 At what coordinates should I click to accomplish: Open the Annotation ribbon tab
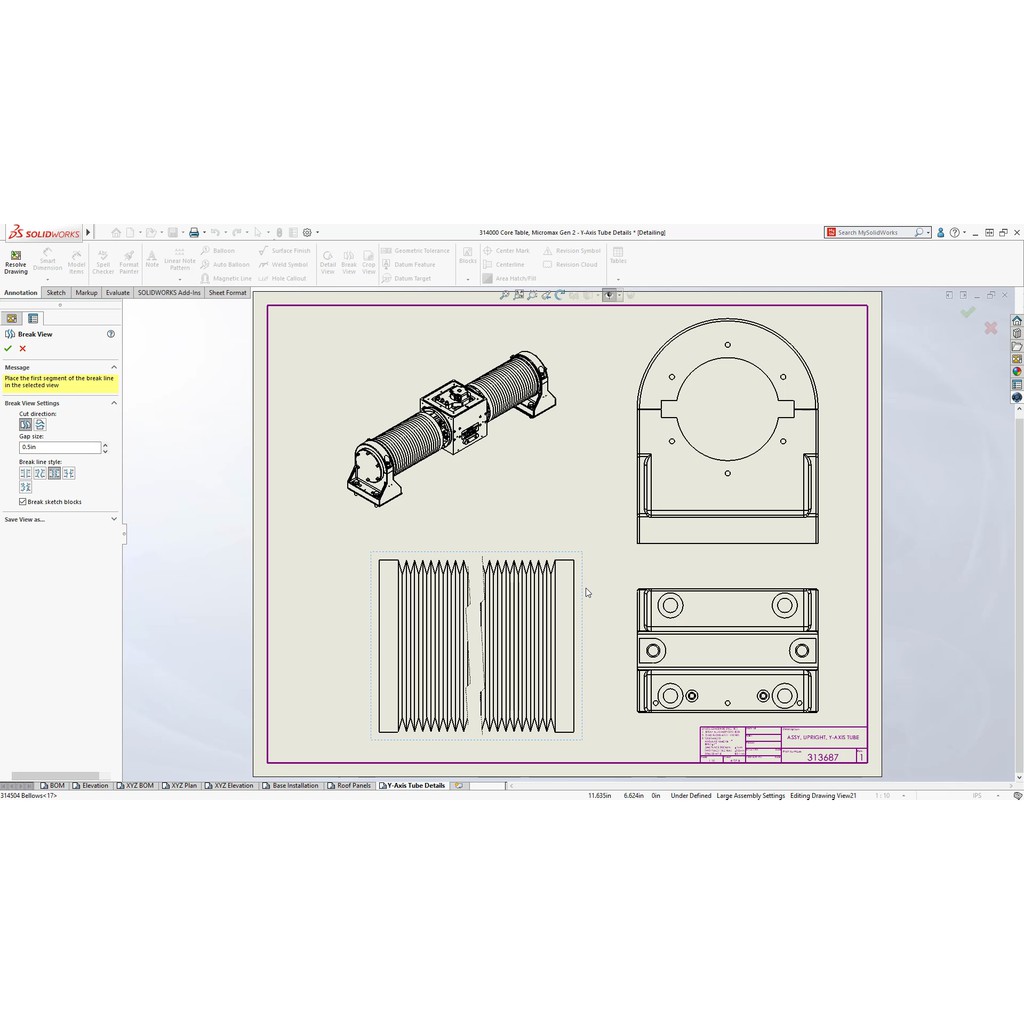(21, 293)
